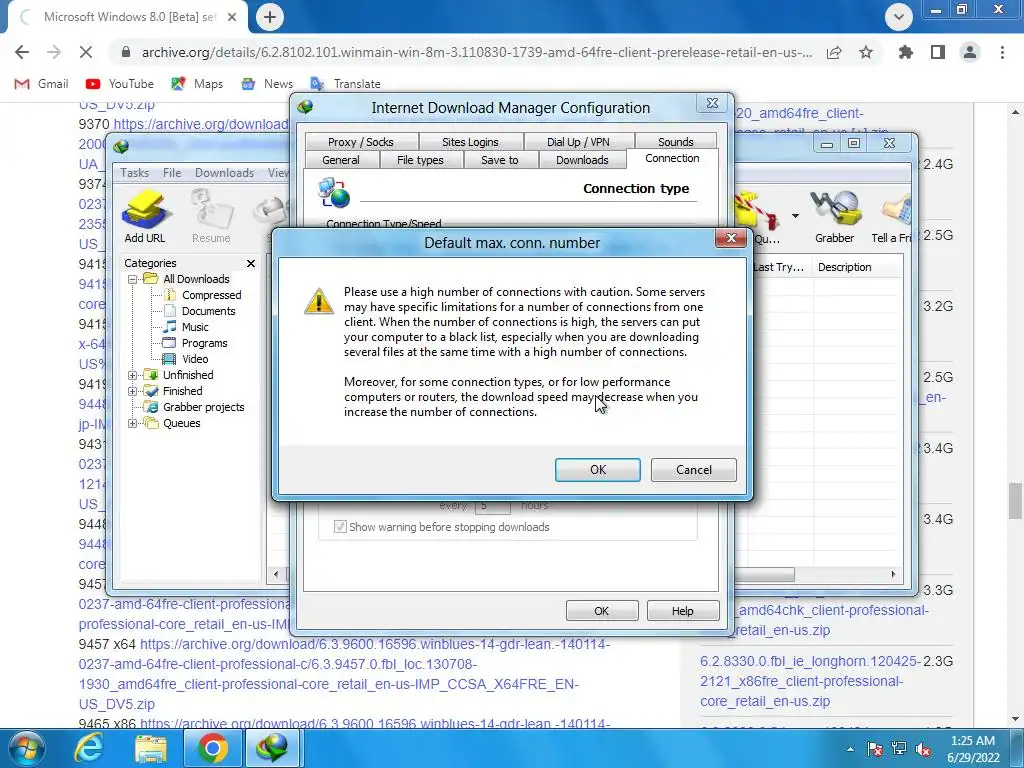Click IDM list scroll right arrow
This screenshot has height=768, width=1024.
pos(893,575)
